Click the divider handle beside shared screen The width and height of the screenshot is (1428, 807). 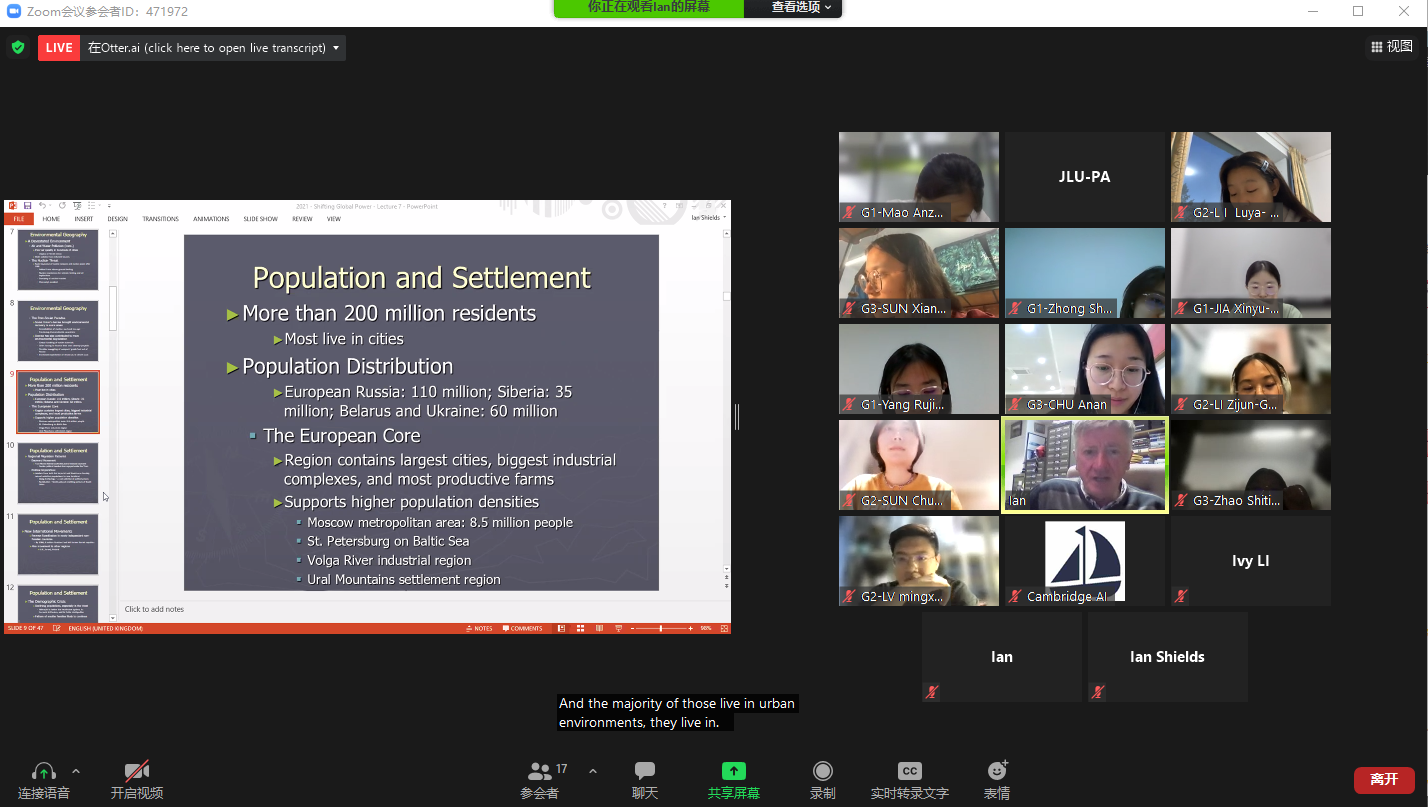pos(736,417)
